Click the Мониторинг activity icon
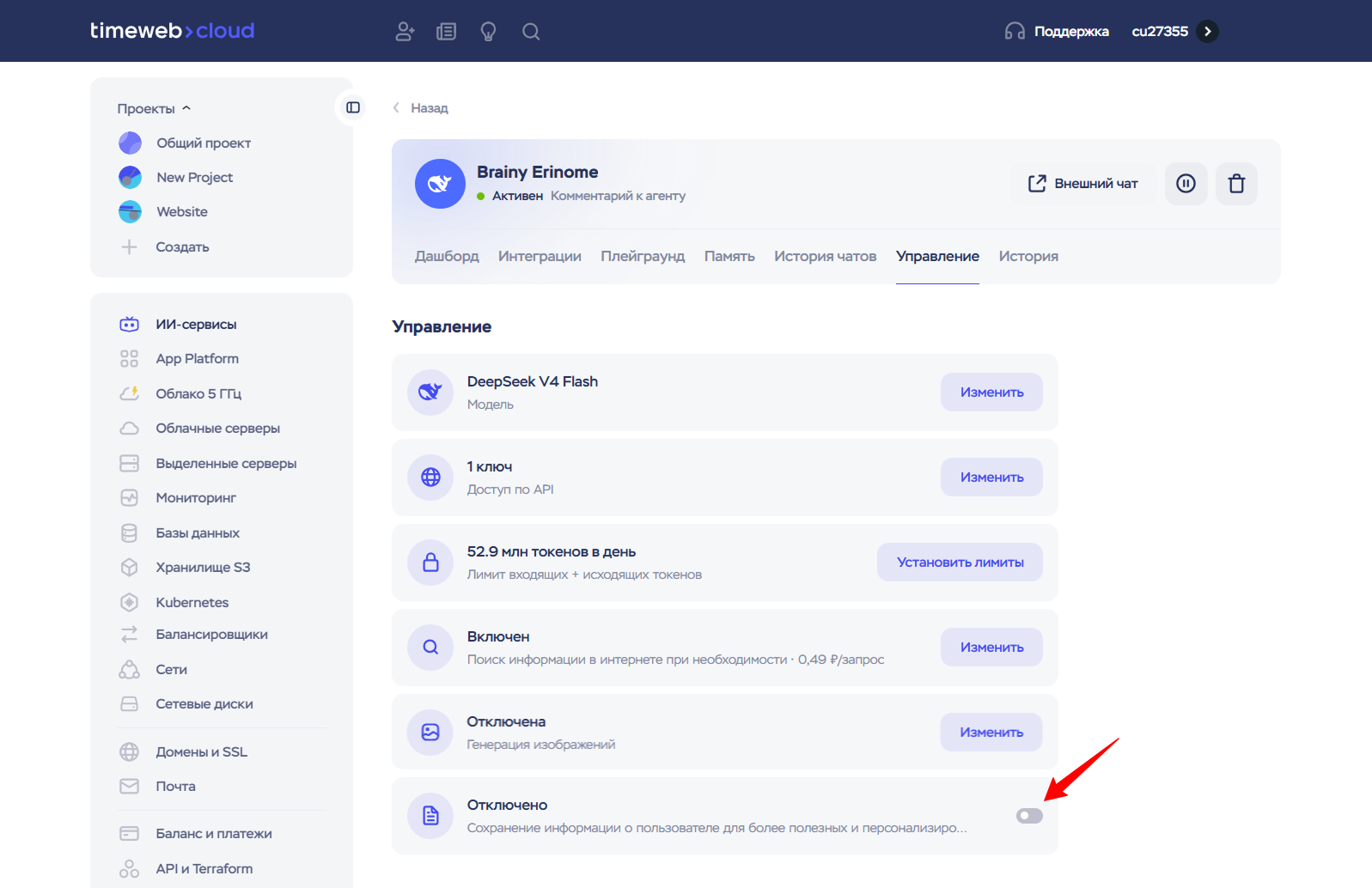 point(129,498)
